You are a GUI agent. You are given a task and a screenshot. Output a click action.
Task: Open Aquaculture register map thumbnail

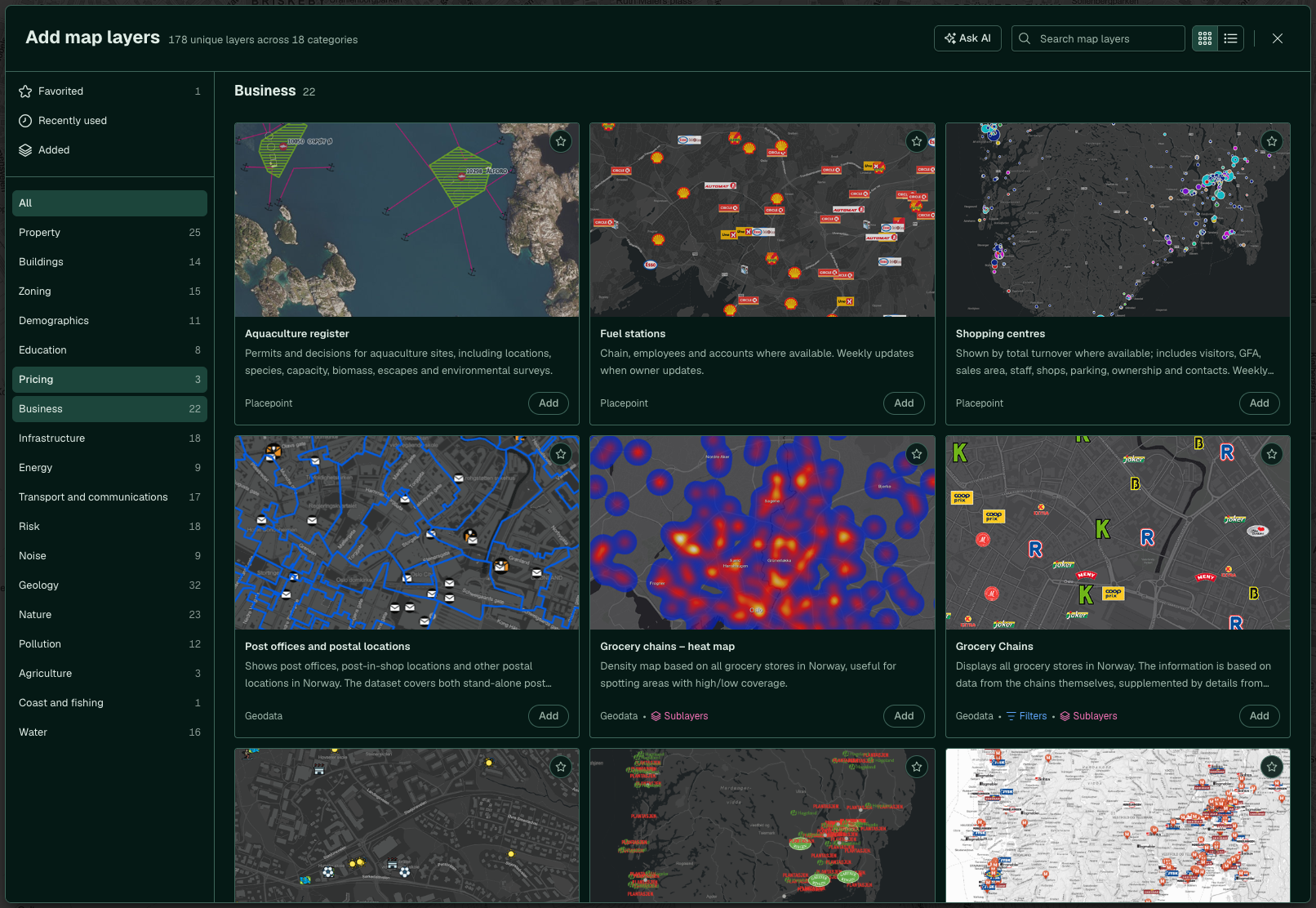tap(407, 220)
